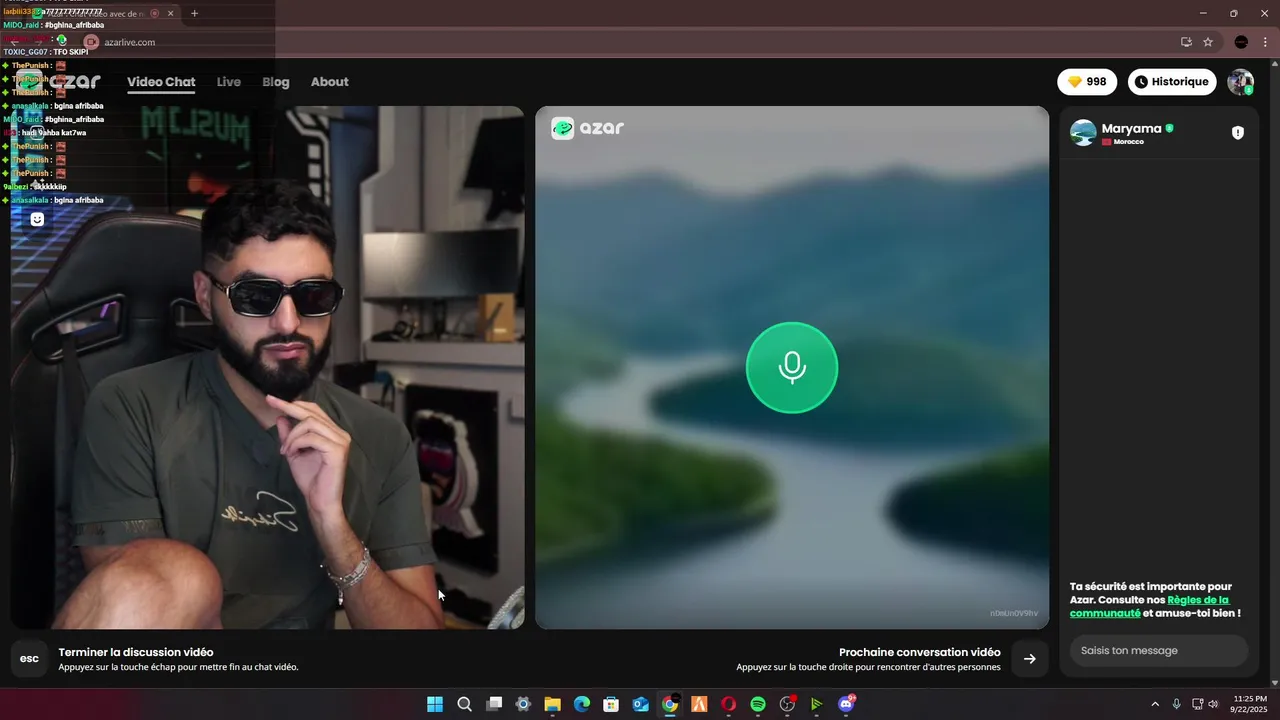Screen dimensions: 1280x720
Task: Open the clock showing 11:25 PM
Action: 1250,704
